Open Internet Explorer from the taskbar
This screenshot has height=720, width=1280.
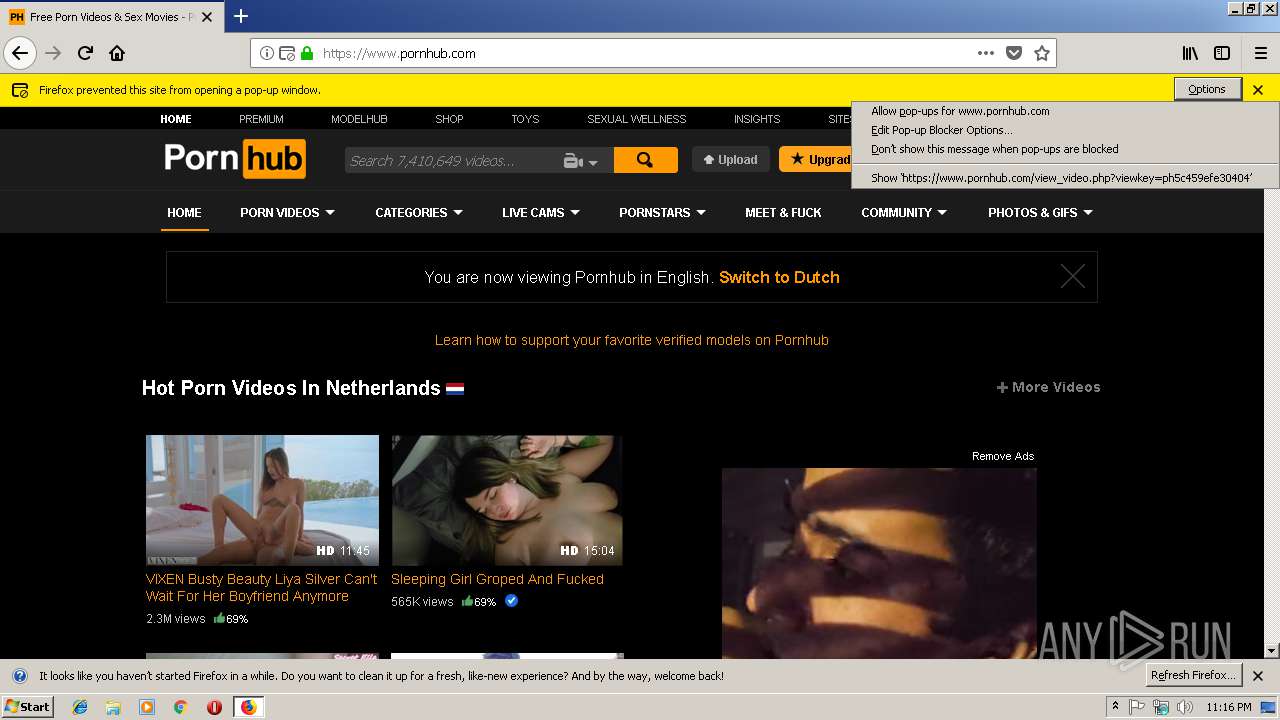80,707
